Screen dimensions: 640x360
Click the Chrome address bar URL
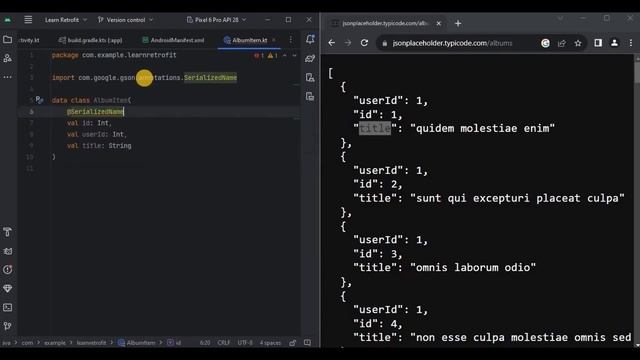tap(452, 43)
